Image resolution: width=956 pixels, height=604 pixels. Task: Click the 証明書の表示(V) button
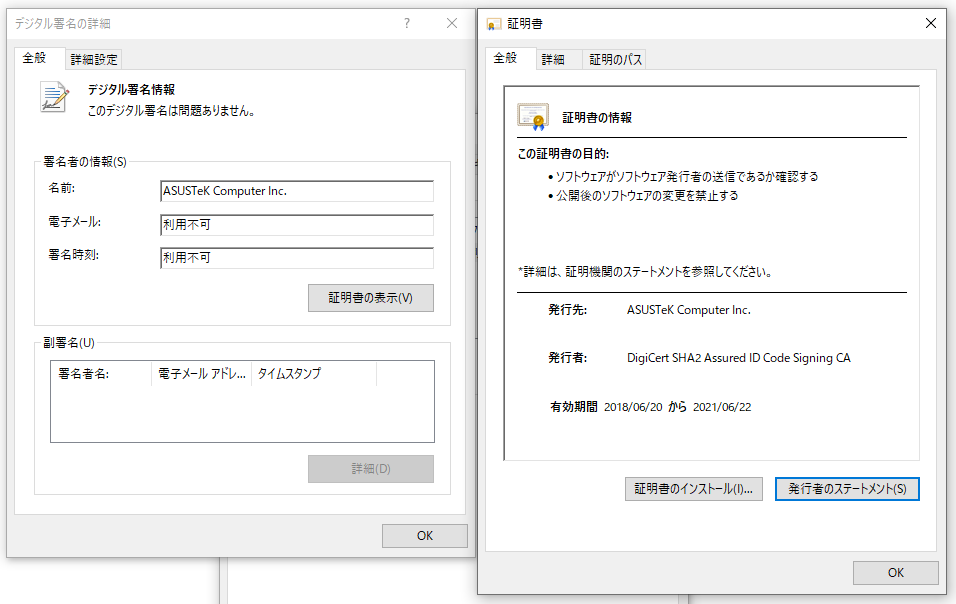coord(371,298)
